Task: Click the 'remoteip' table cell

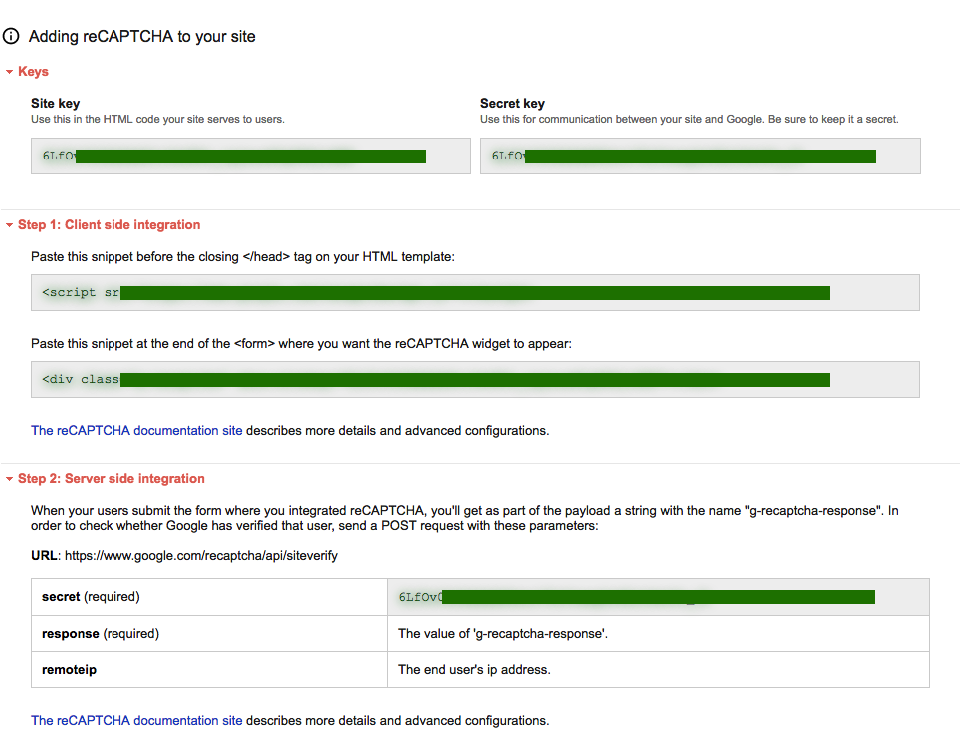Action: [209, 669]
